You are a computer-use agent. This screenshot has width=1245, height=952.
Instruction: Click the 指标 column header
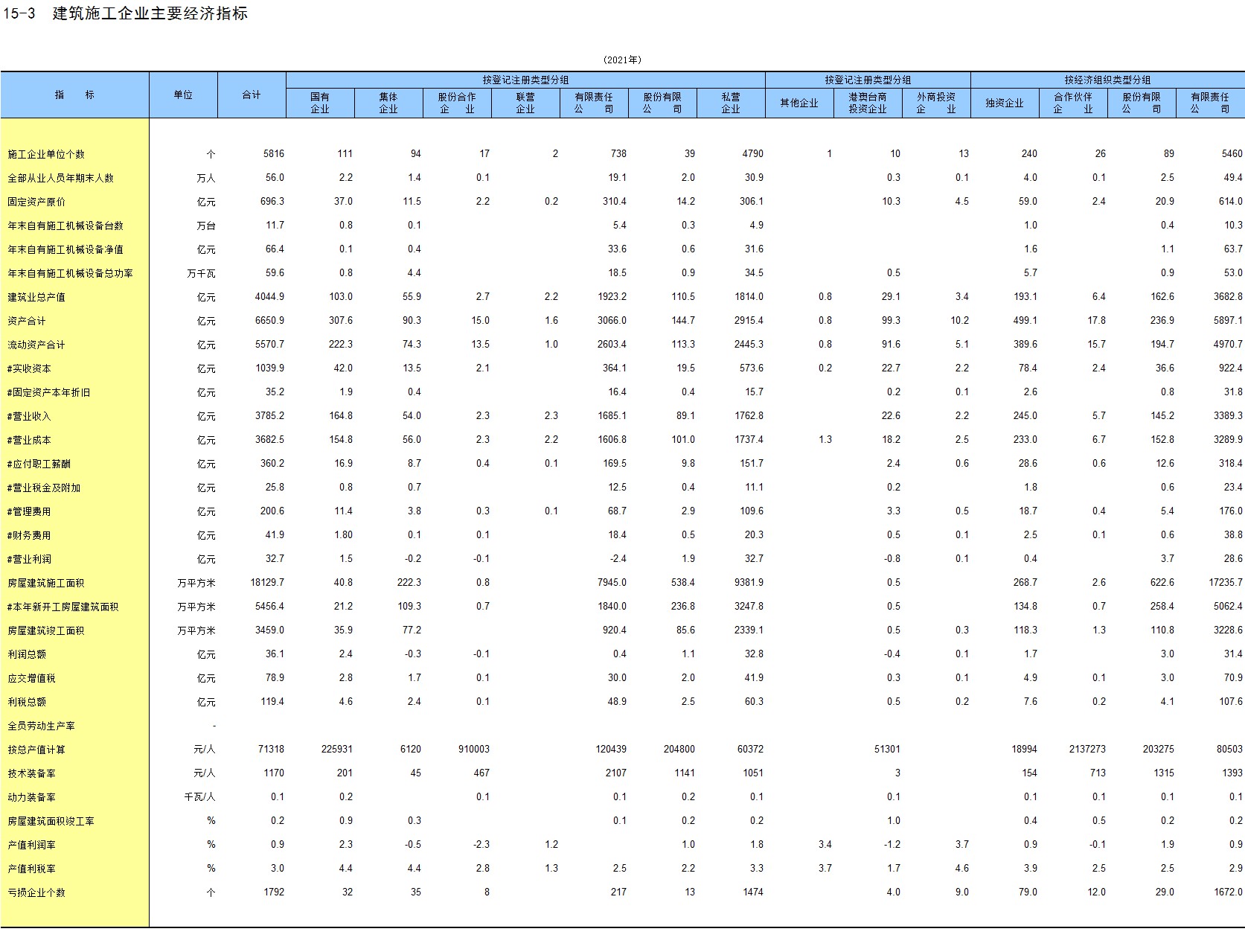click(74, 95)
